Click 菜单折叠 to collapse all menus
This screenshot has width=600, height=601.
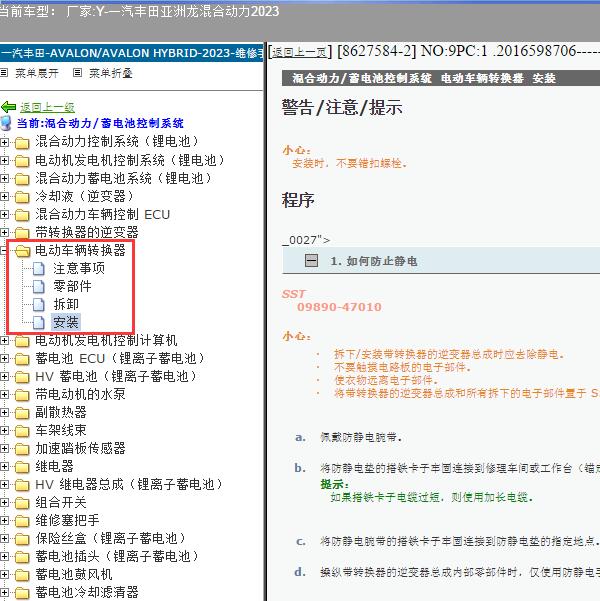[x=111, y=73]
